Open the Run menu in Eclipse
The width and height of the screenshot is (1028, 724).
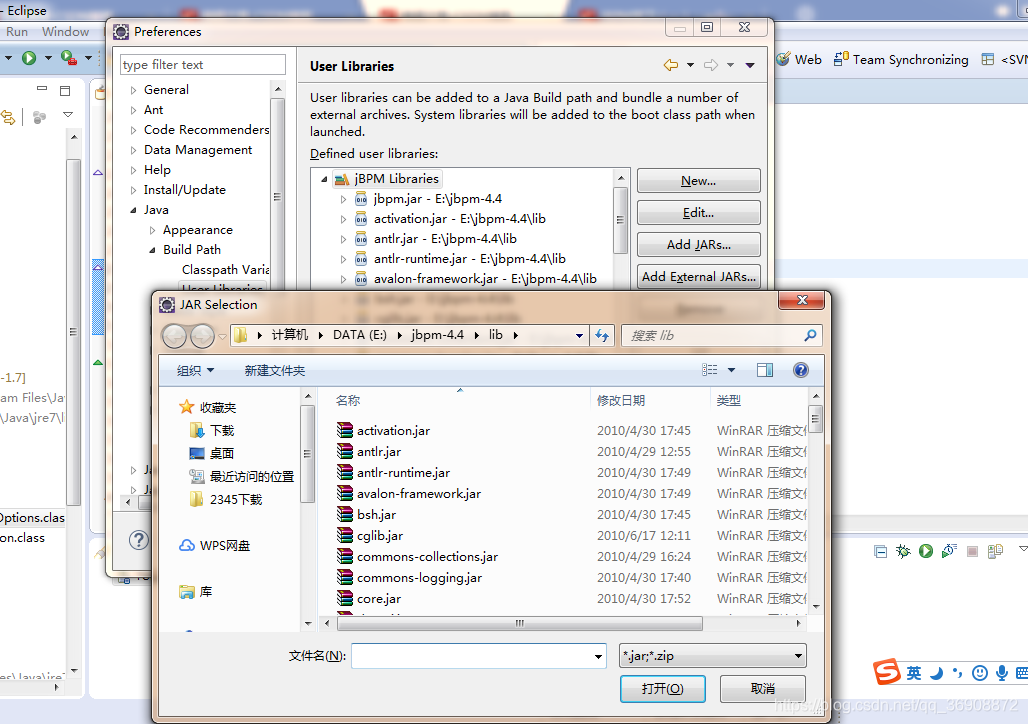point(17,31)
